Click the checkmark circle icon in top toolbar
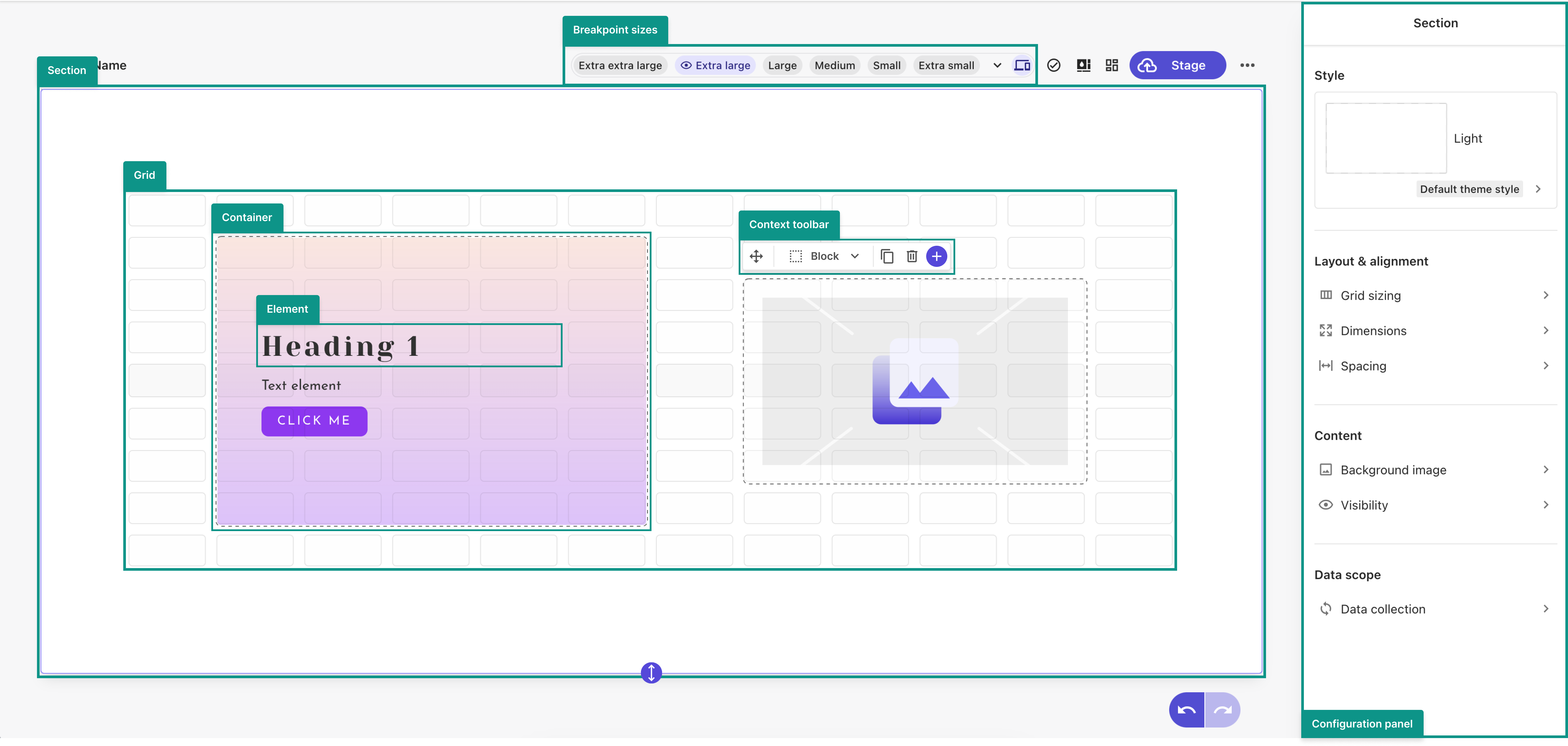Image resolution: width=1568 pixels, height=746 pixels. click(1054, 65)
